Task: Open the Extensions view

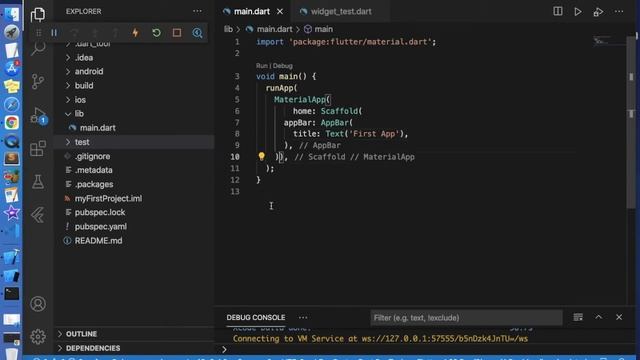Action: pos(38,149)
